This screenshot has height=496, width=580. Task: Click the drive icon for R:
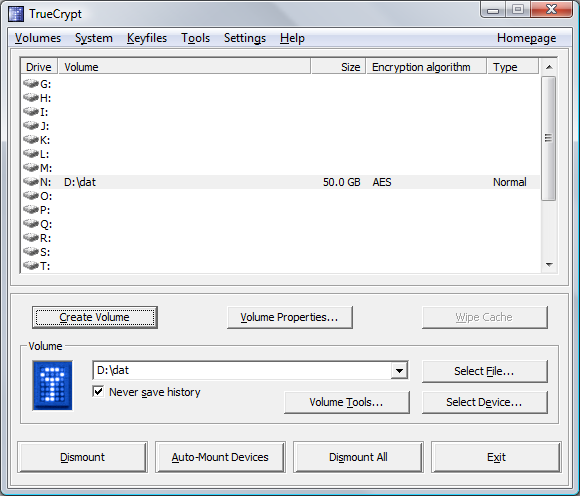tap(31, 238)
